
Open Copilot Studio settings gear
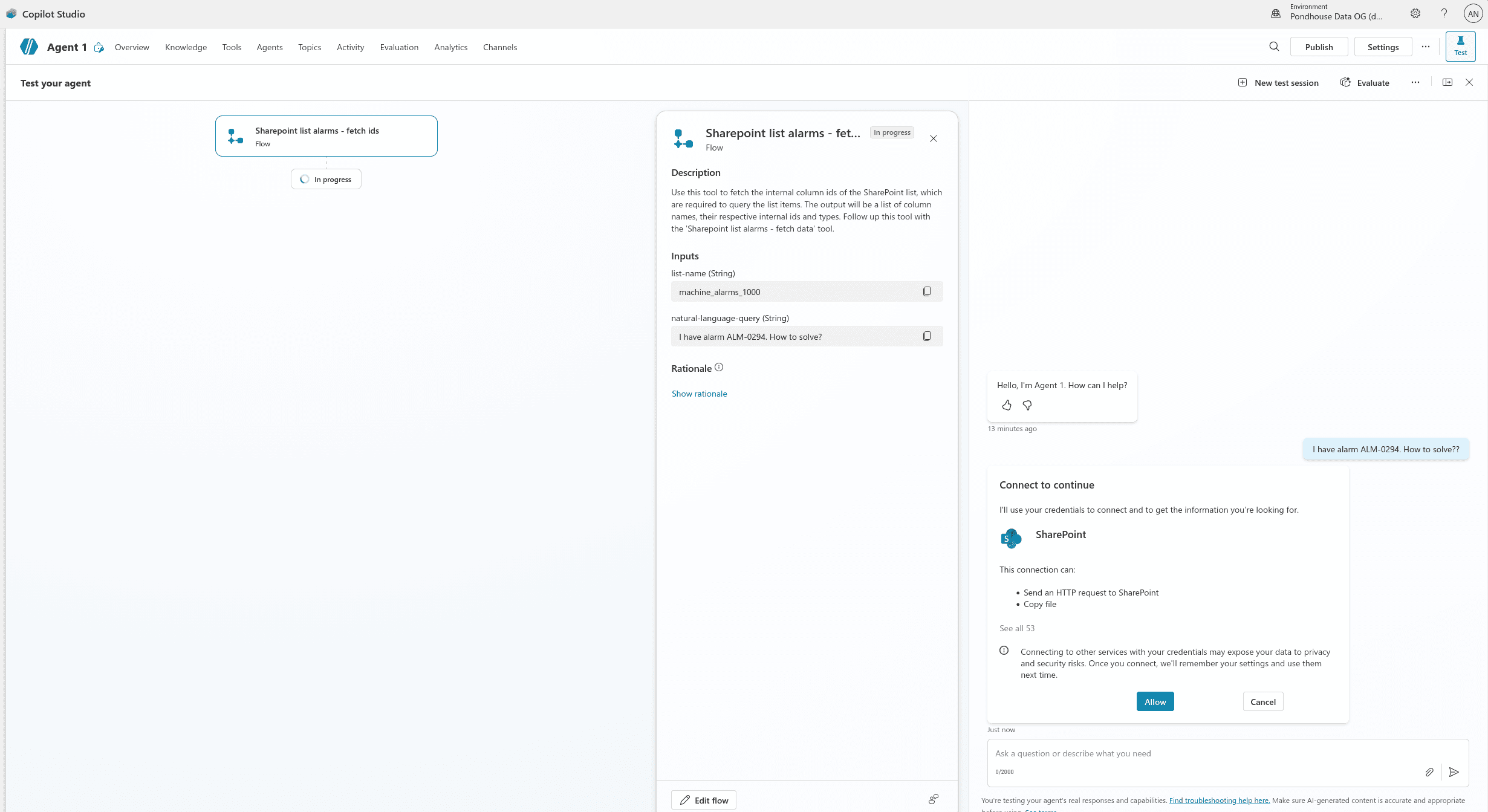coord(1414,13)
